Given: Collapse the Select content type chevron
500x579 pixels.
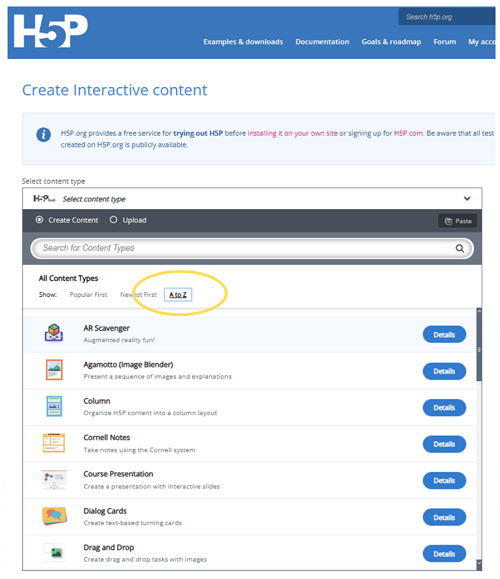Looking at the screenshot, I should [x=467, y=199].
